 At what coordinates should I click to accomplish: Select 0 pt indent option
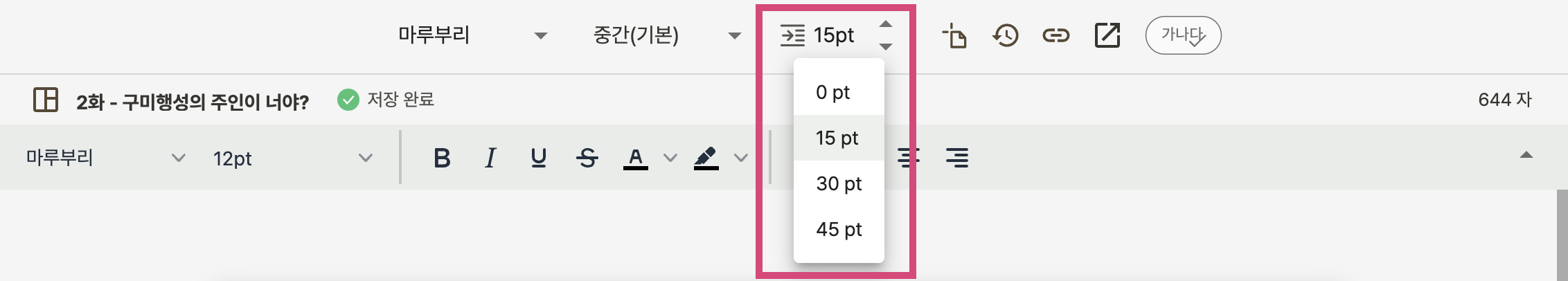[839, 92]
